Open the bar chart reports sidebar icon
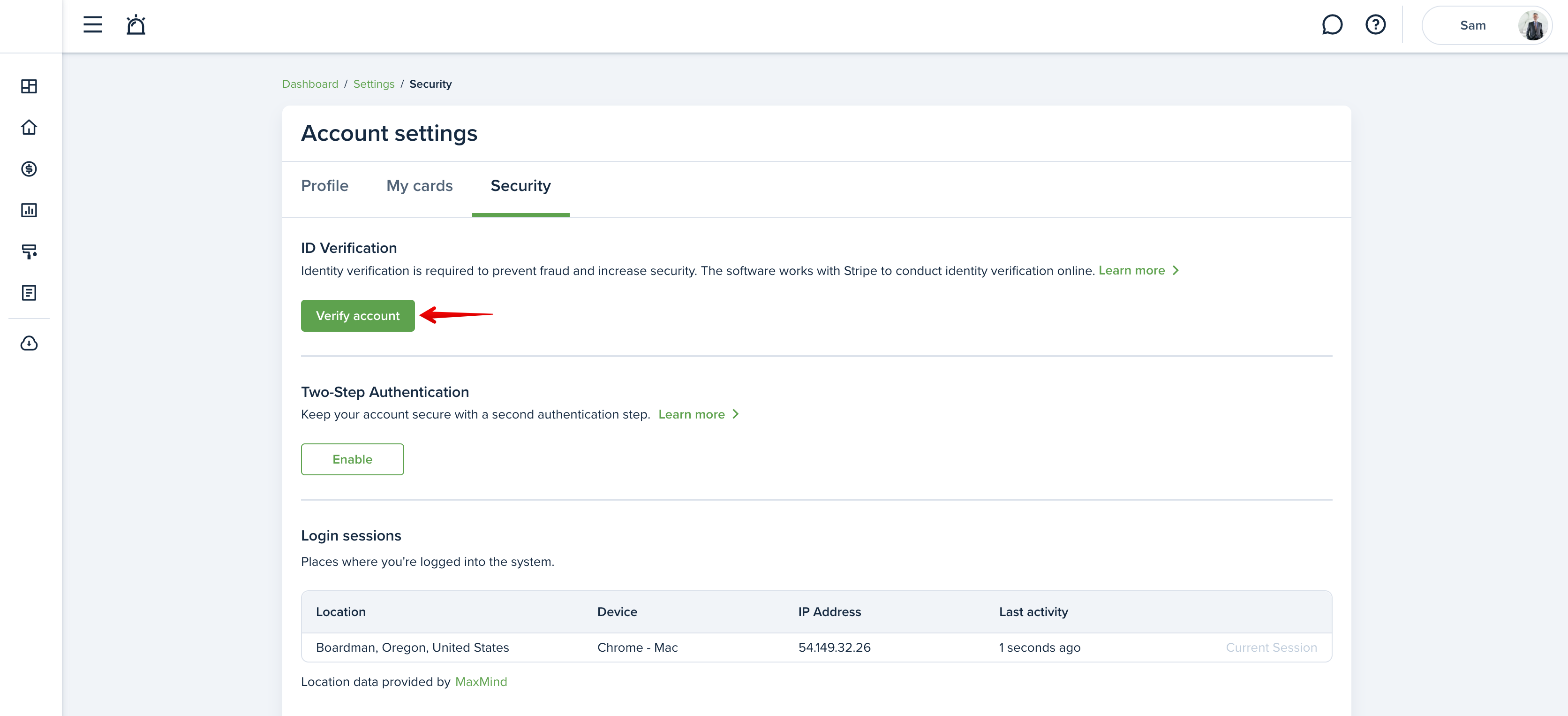This screenshot has height=716, width=1568. click(x=29, y=210)
